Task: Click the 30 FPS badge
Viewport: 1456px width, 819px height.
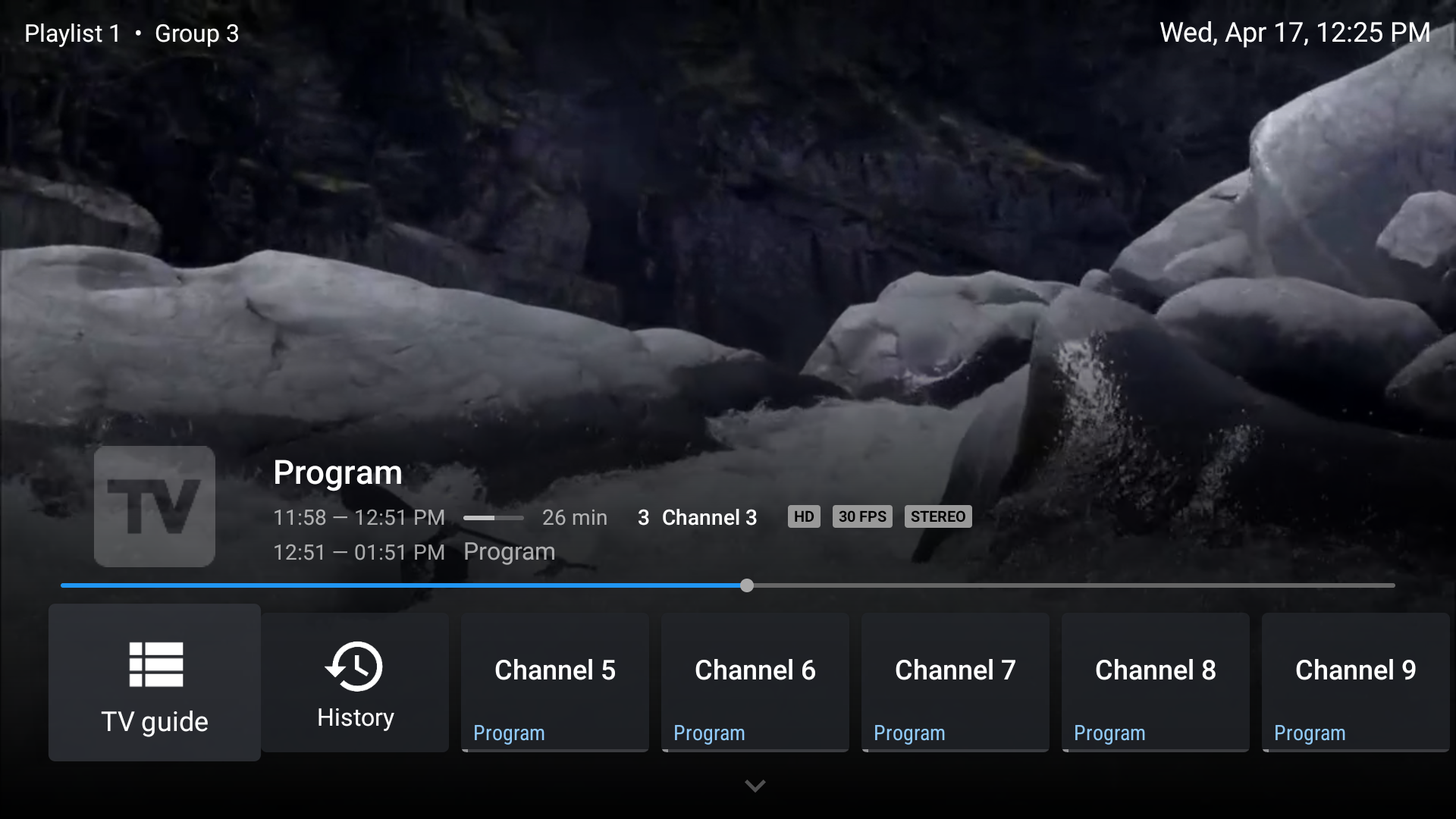Action: click(x=862, y=516)
